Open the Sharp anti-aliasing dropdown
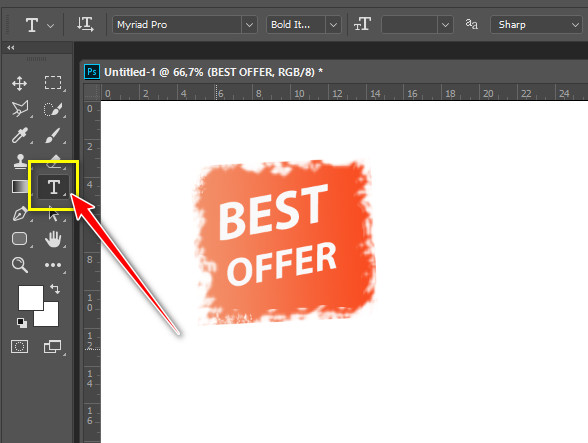The width and height of the screenshot is (588, 443). 536,25
